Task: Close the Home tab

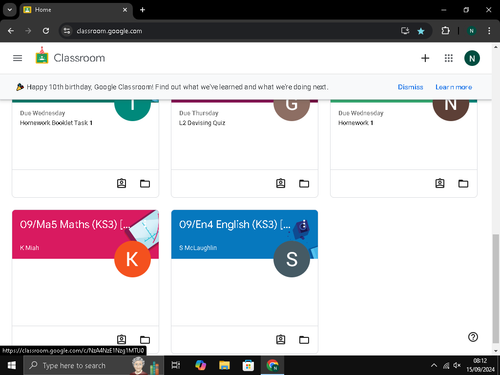Action: click(125, 10)
